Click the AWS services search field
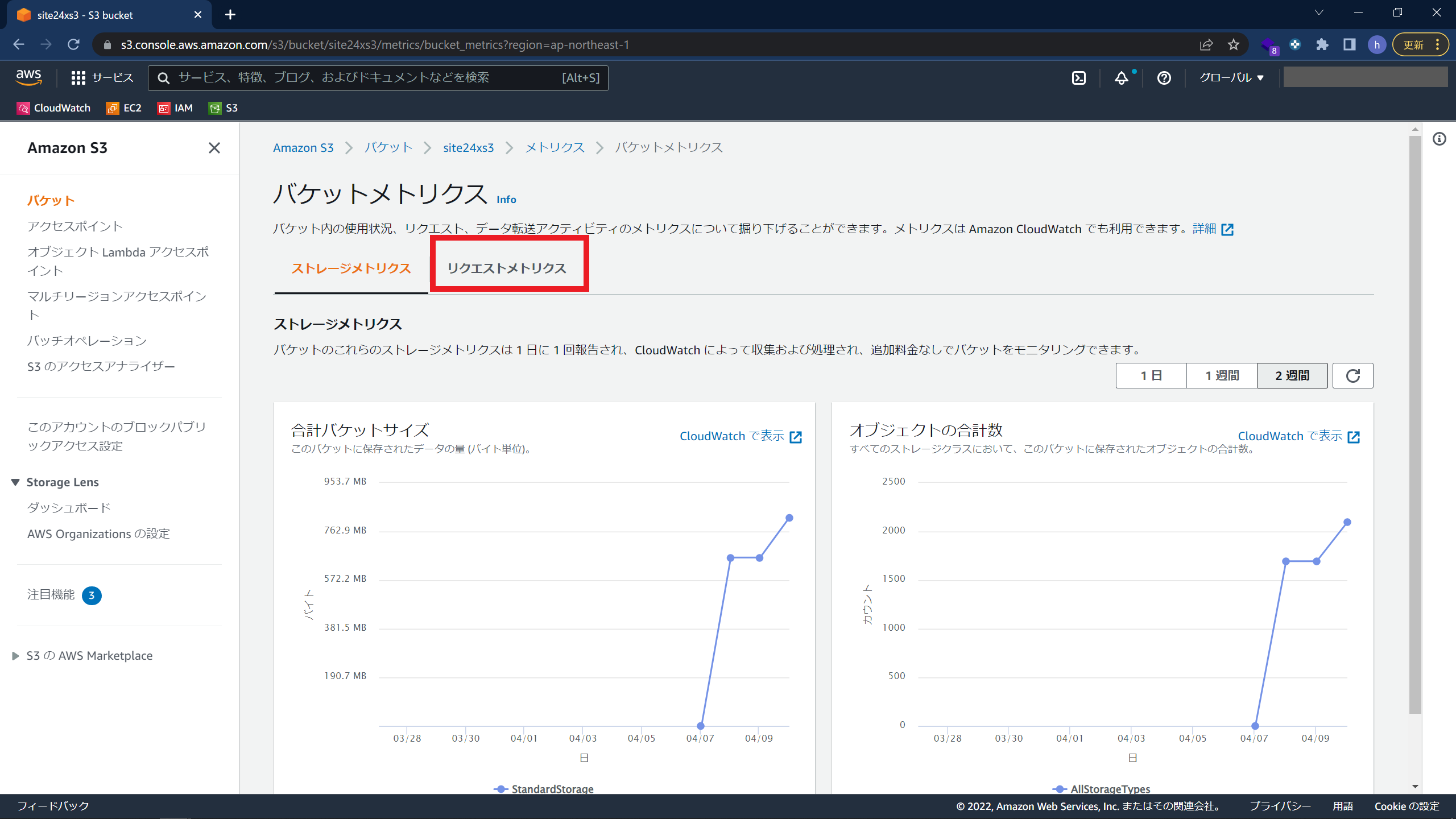This screenshot has width=1456, height=819. 378,78
